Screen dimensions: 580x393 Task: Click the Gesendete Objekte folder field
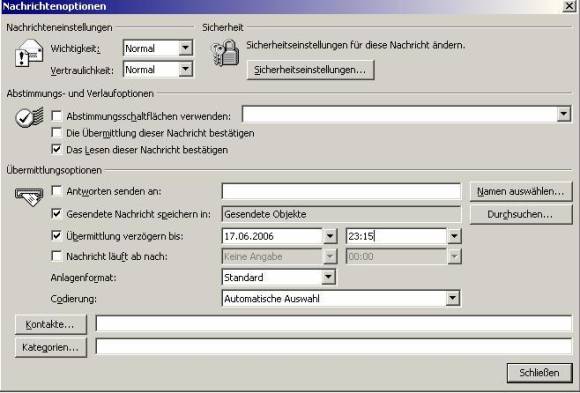(x=341, y=214)
